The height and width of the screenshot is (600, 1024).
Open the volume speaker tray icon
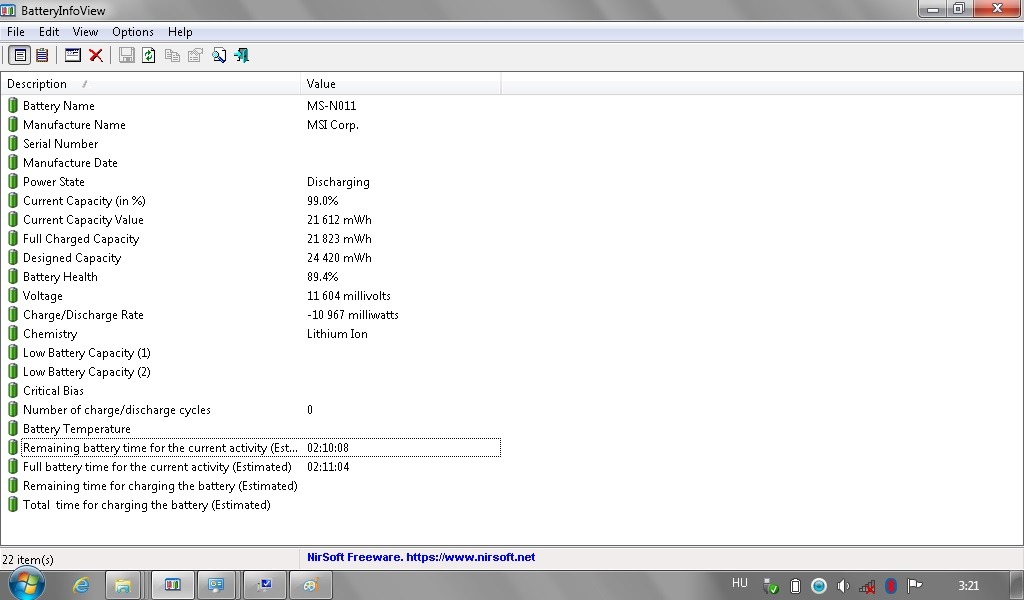843,586
